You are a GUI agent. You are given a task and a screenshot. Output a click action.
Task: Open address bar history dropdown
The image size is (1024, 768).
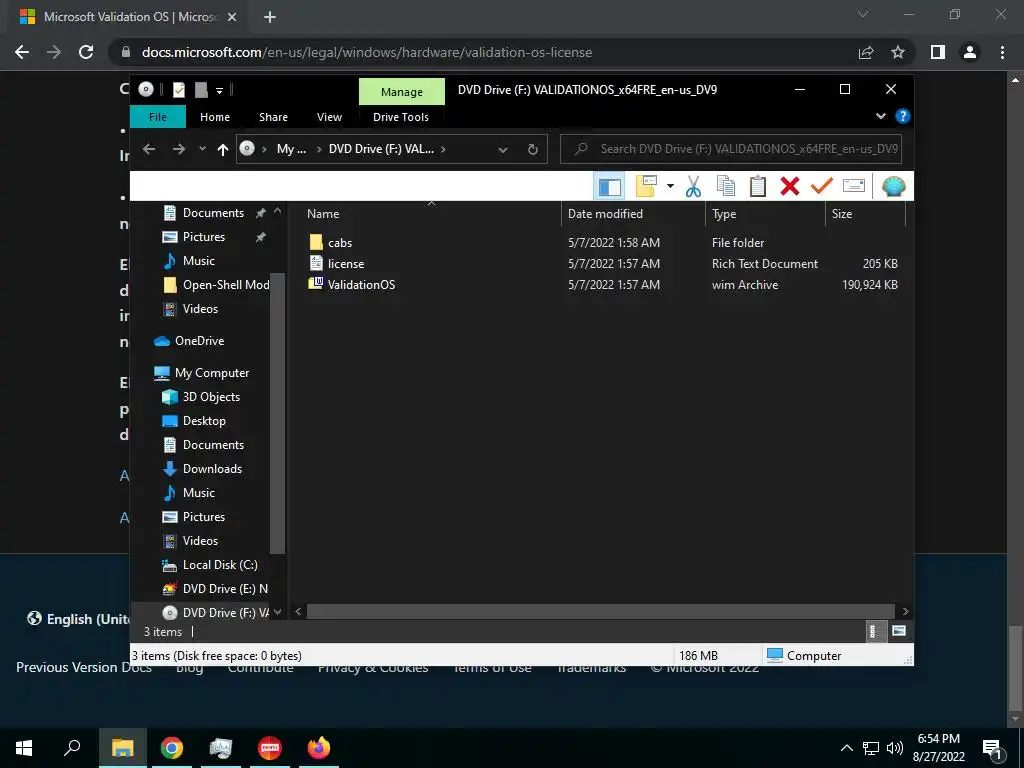[x=503, y=150]
